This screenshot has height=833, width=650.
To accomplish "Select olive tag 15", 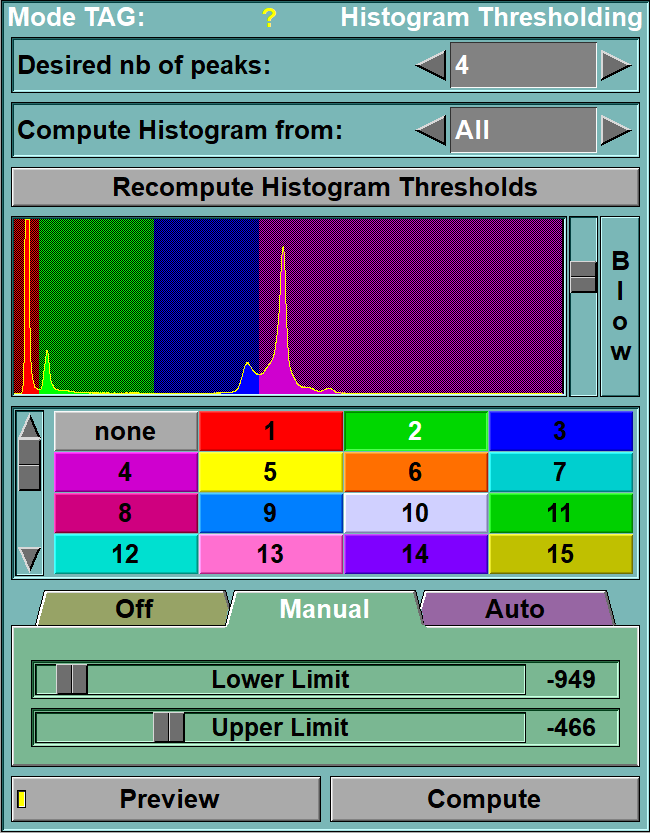I will 561,554.
